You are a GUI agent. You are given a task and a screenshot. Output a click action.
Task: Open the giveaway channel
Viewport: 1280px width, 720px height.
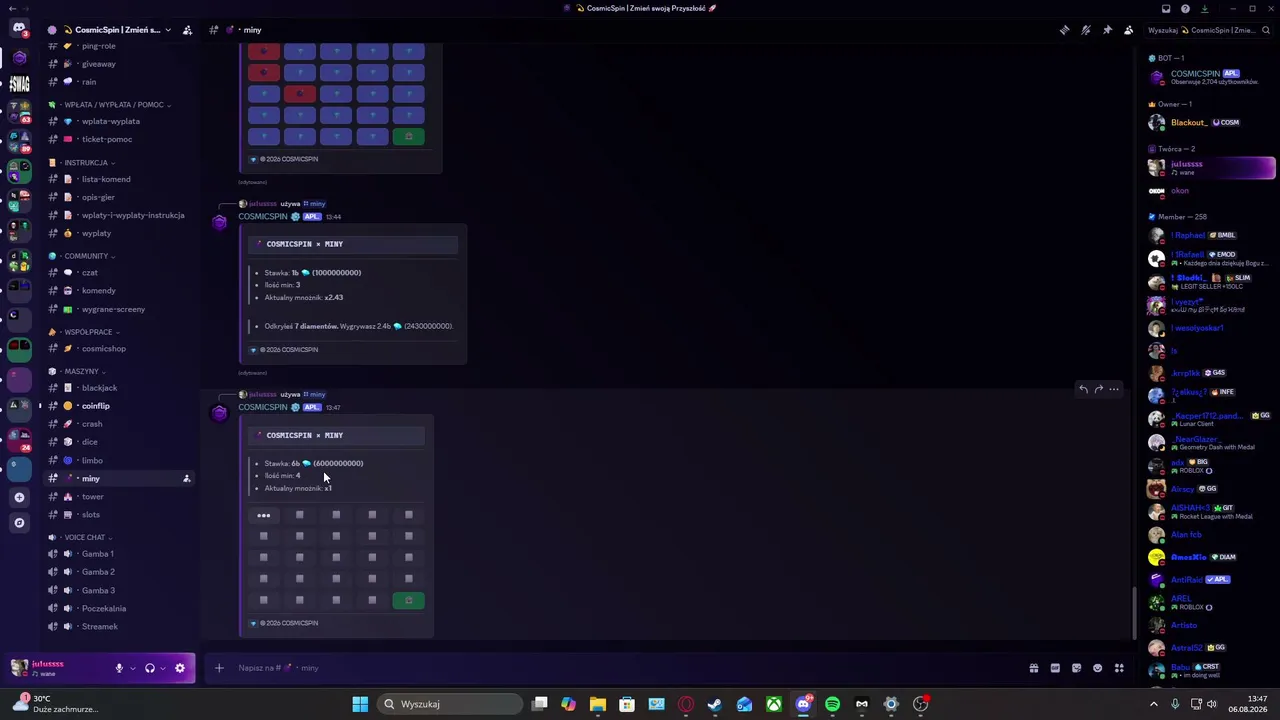tap(120, 64)
